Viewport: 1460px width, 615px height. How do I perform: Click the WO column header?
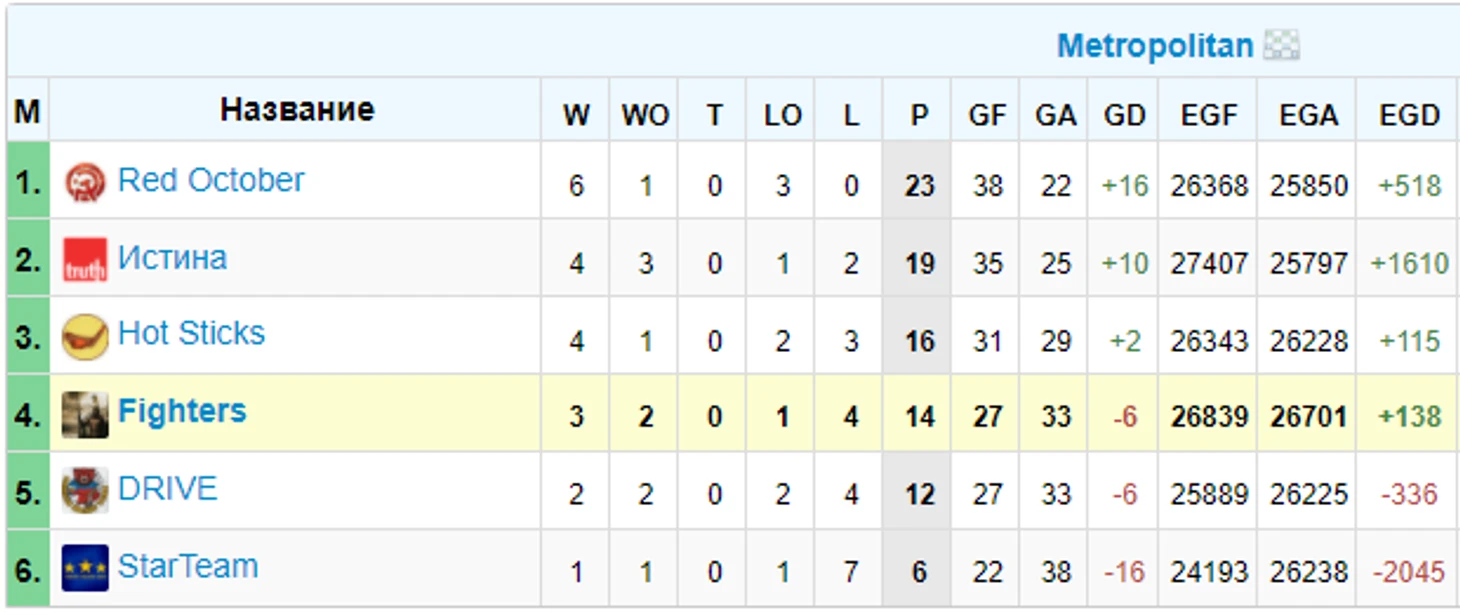pyautogui.click(x=645, y=115)
